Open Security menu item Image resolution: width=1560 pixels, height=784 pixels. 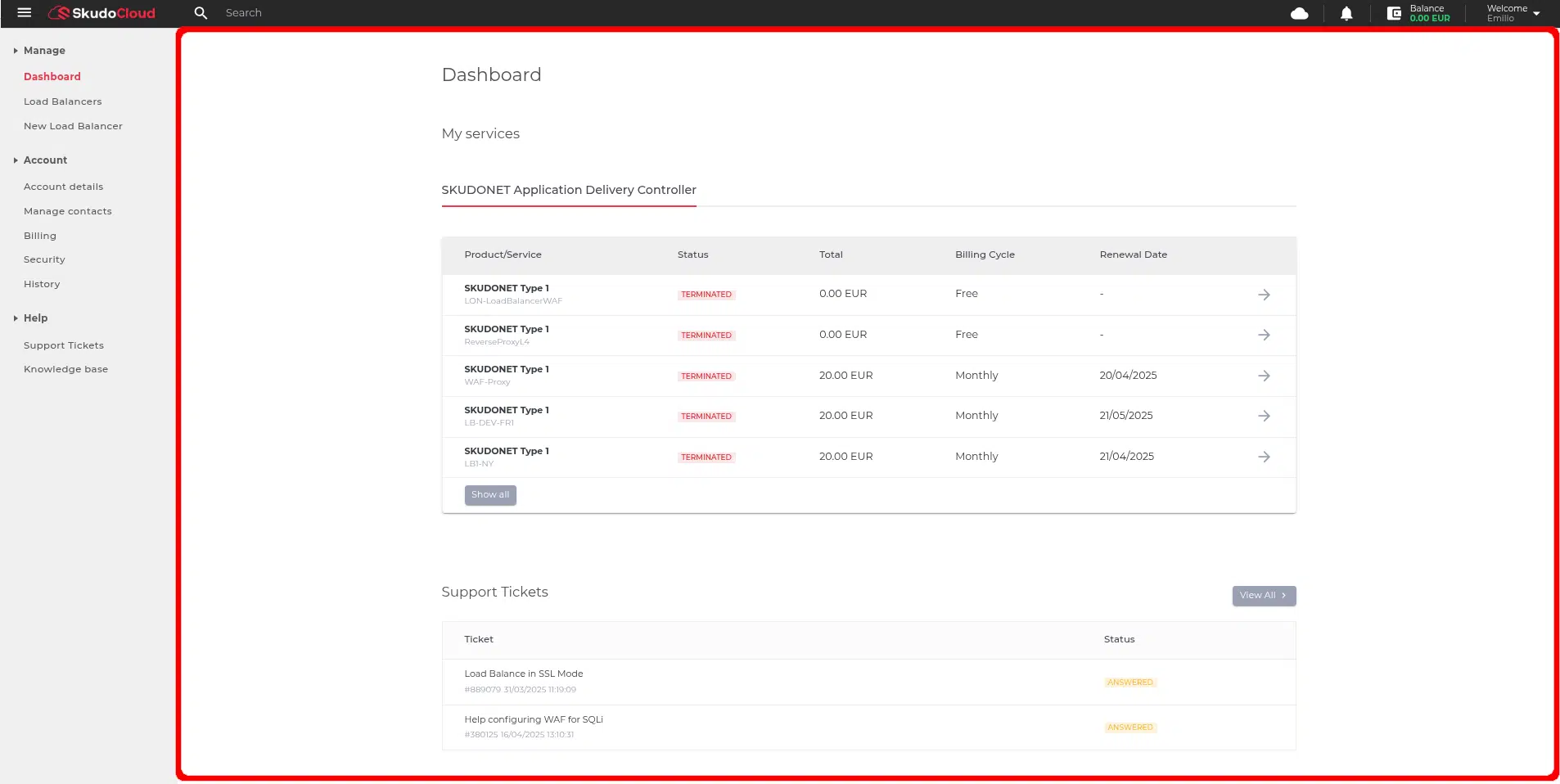(x=44, y=259)
